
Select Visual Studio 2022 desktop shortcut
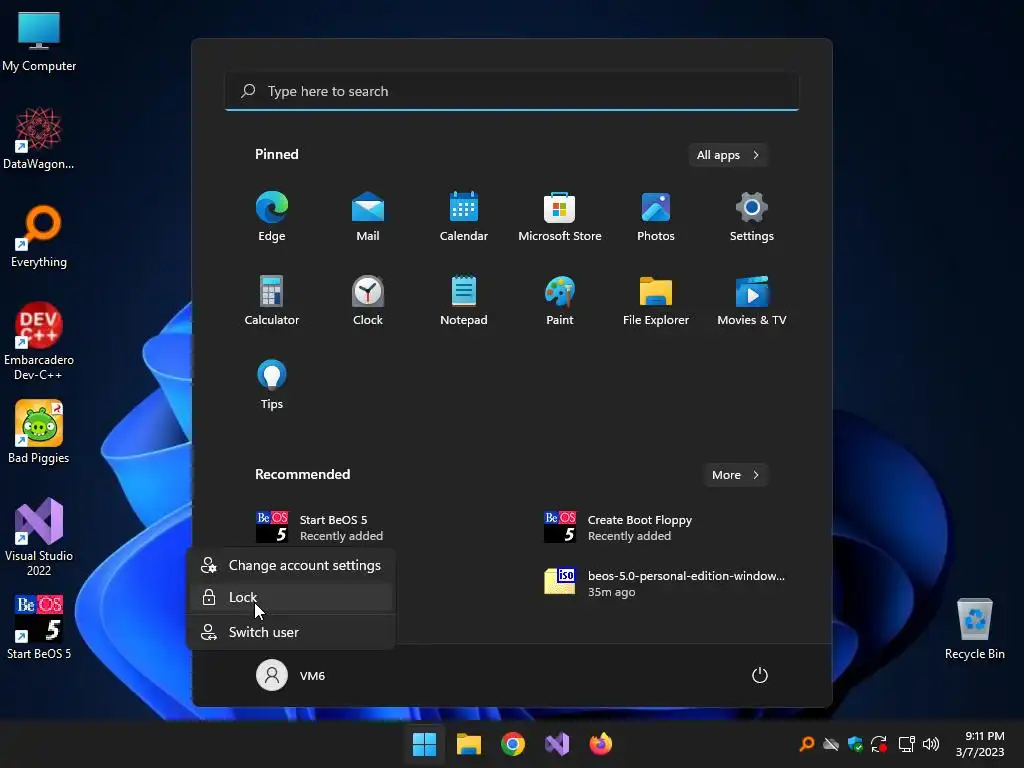pyautogui.click(x=39, y=537)
